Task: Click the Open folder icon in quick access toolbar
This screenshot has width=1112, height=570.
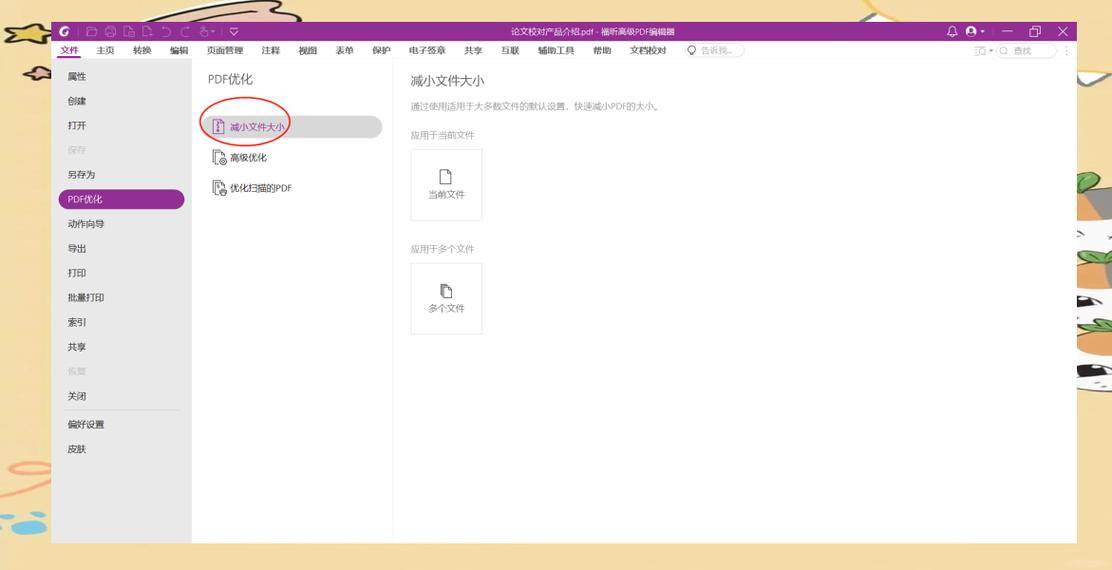Action: pyautogui.click(x=91, y=31)
